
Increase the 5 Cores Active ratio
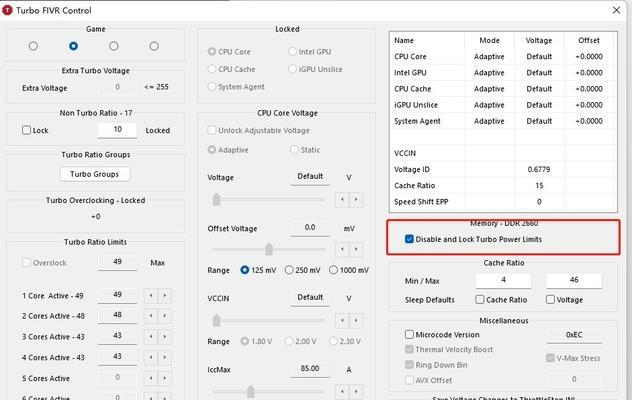(165, 378)
